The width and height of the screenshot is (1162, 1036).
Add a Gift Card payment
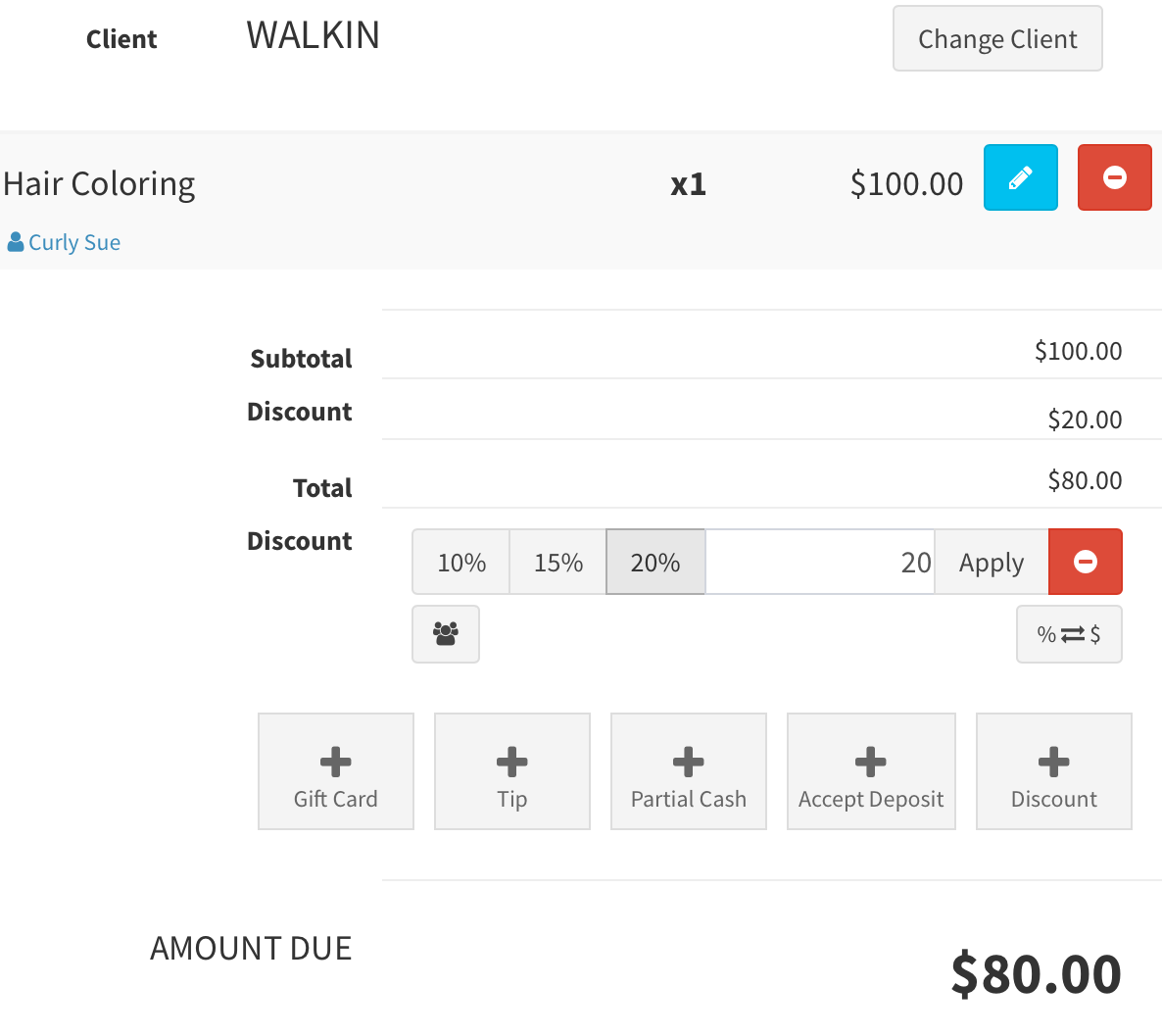335,771
